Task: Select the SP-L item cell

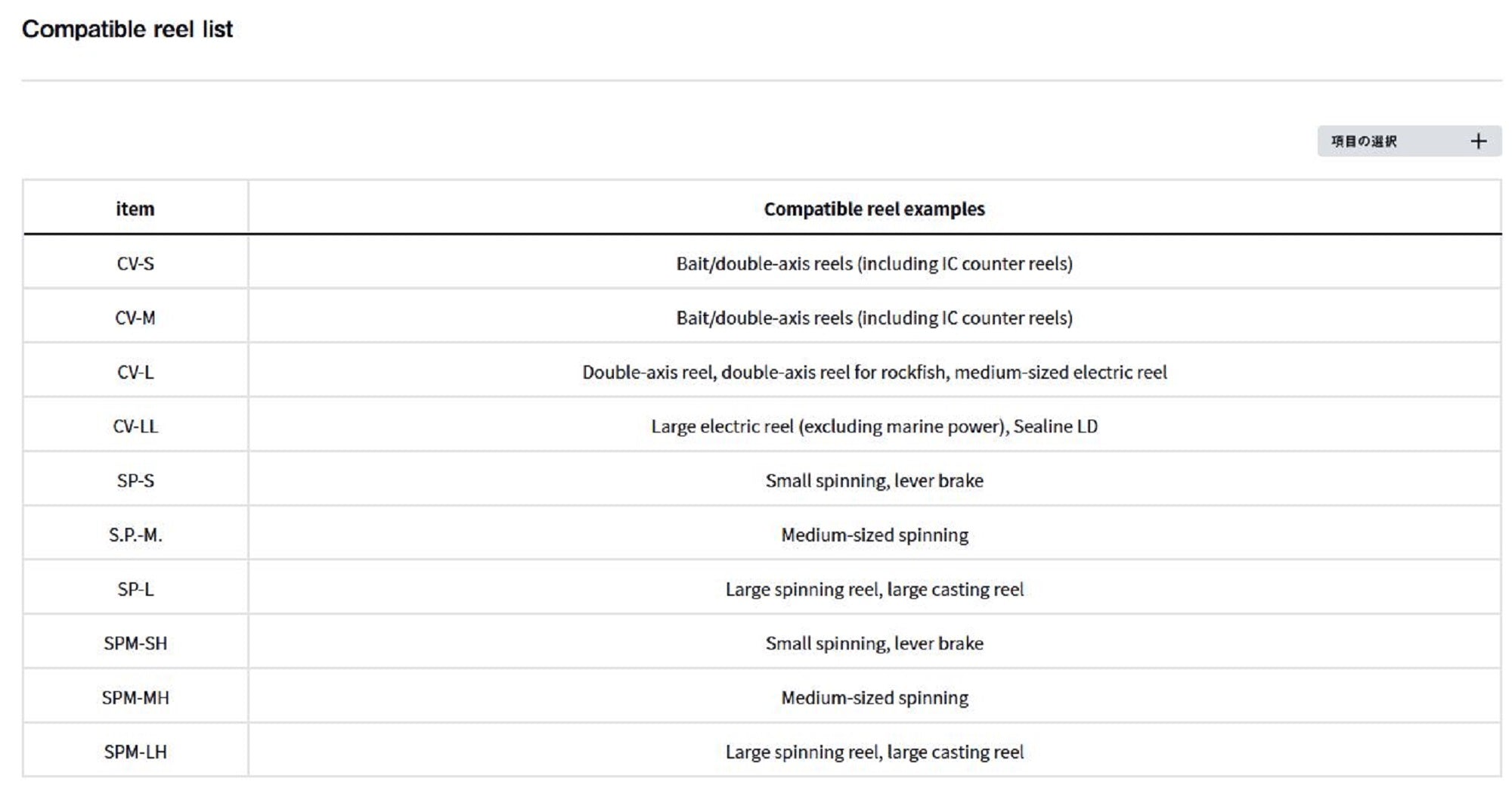Action: pos(135,589)
